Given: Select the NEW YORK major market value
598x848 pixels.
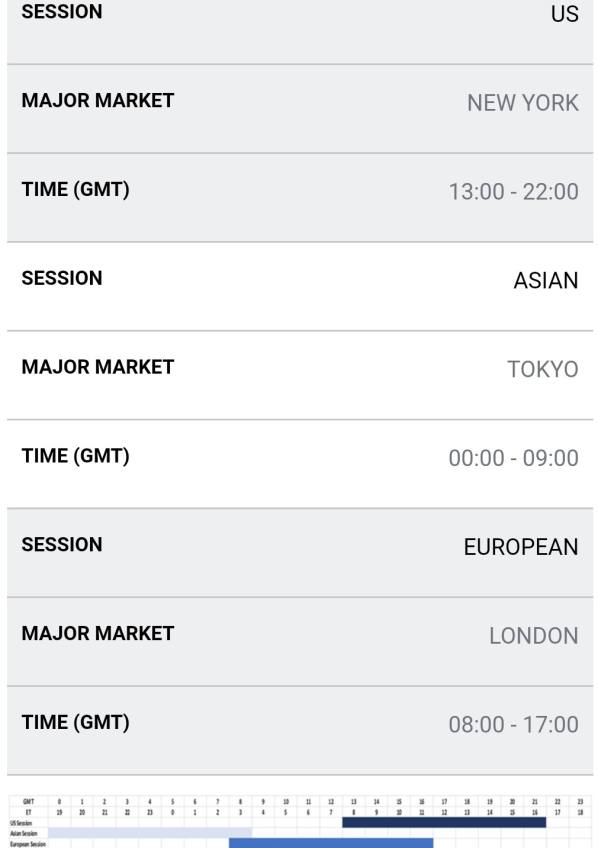Looking at the screenshot, I should coord(523,103).
